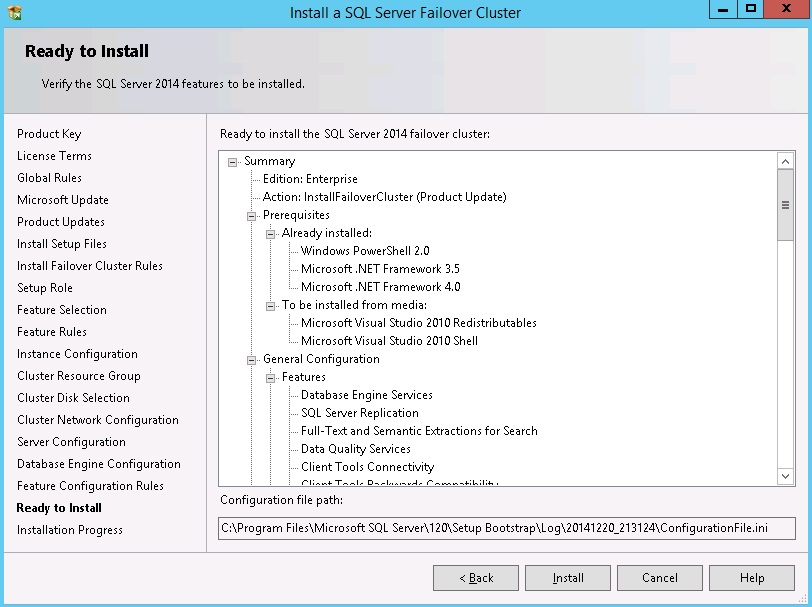Select License Terms step in sidebar
Image resolution: width=812 pixels, height=607 pixels.
(x=54, y=156)
